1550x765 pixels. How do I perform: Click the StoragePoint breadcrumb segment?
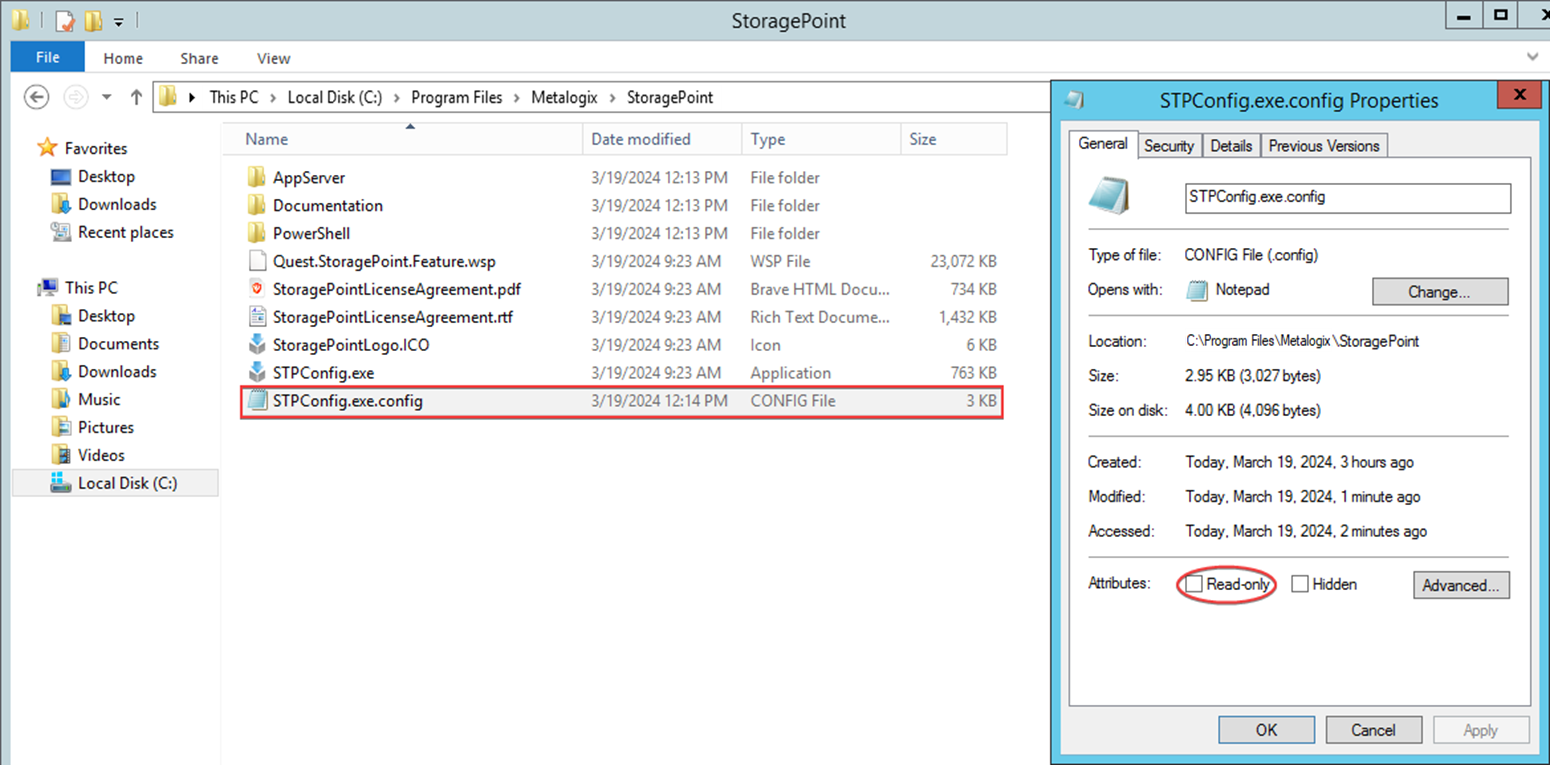670,98
